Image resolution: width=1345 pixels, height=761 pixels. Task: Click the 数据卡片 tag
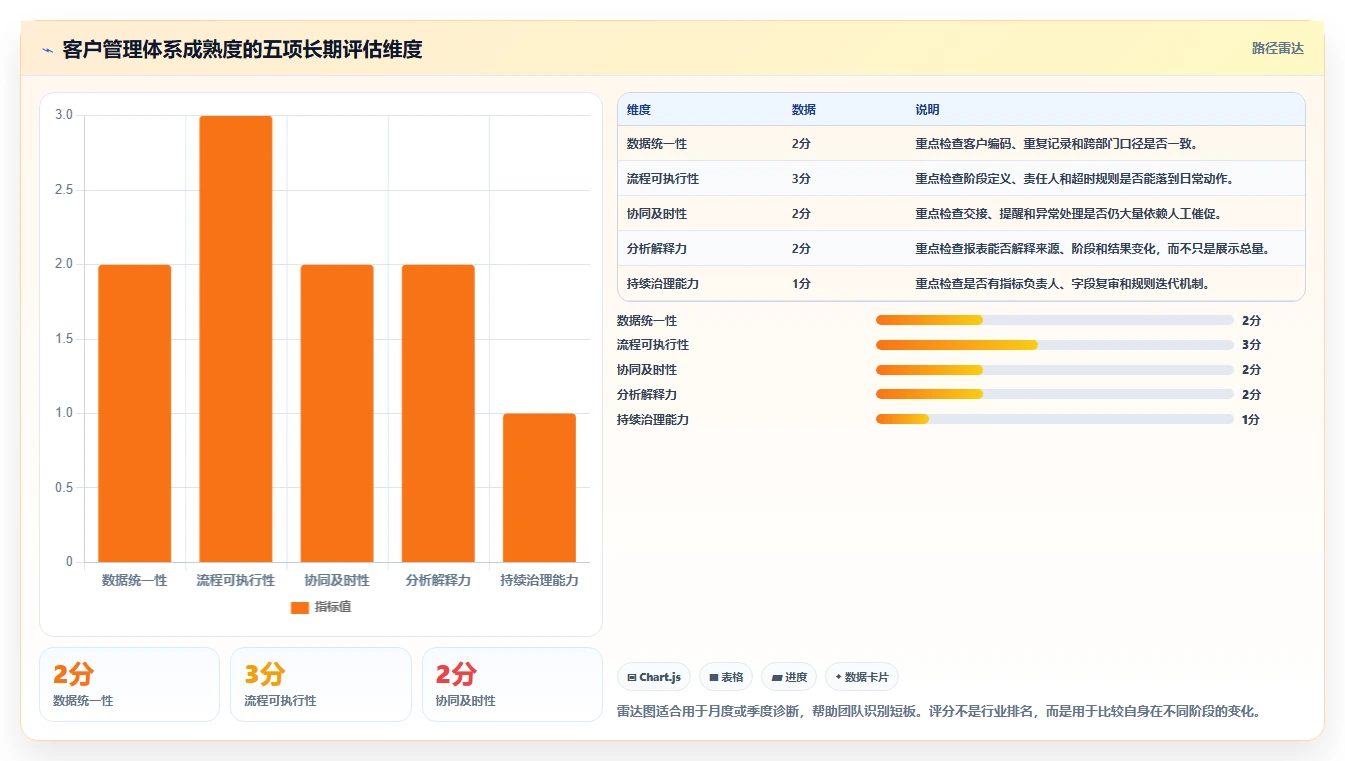[861, 677]
